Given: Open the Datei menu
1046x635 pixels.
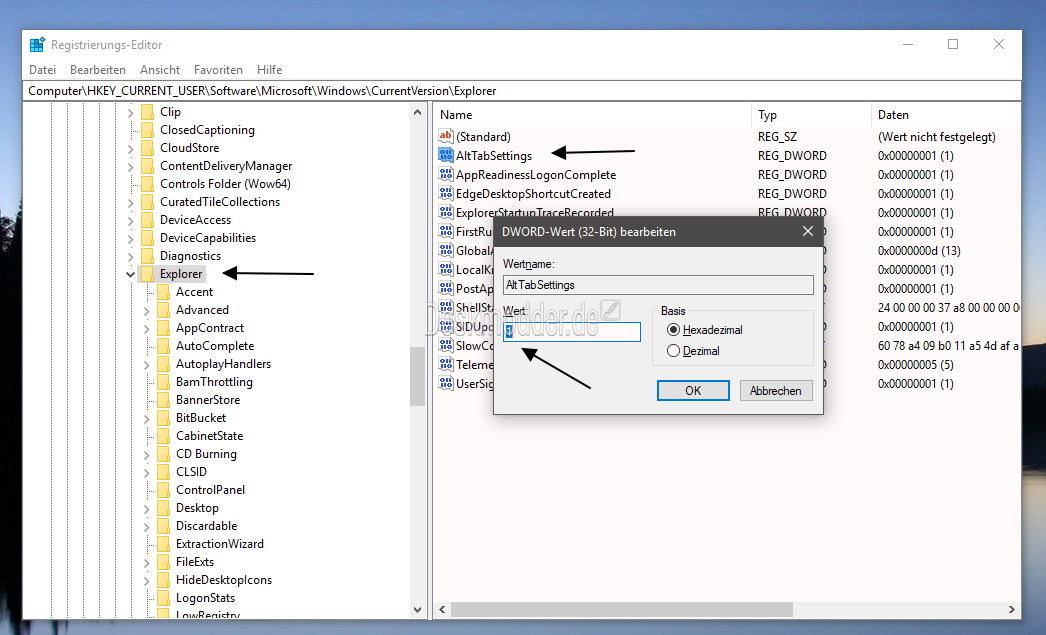Looking at the screenshot, I should (x=43, y=69).
